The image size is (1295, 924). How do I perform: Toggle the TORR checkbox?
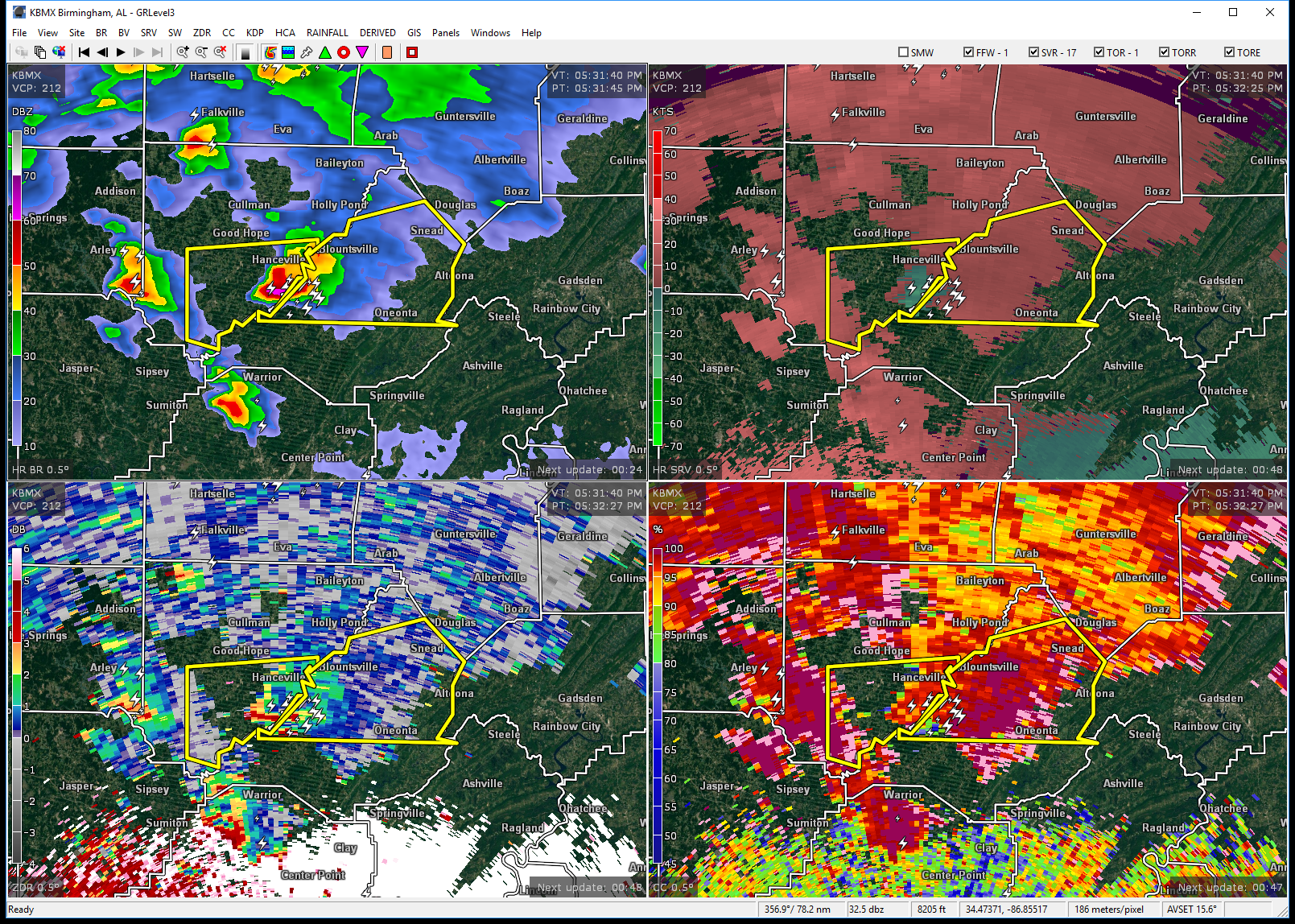[1164, 52]
